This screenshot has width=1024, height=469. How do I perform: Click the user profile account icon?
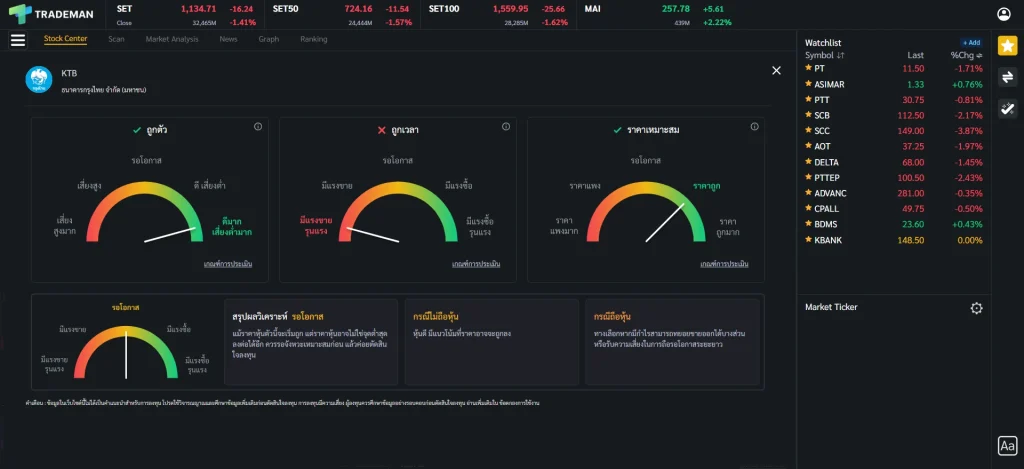coord(1004,14)
